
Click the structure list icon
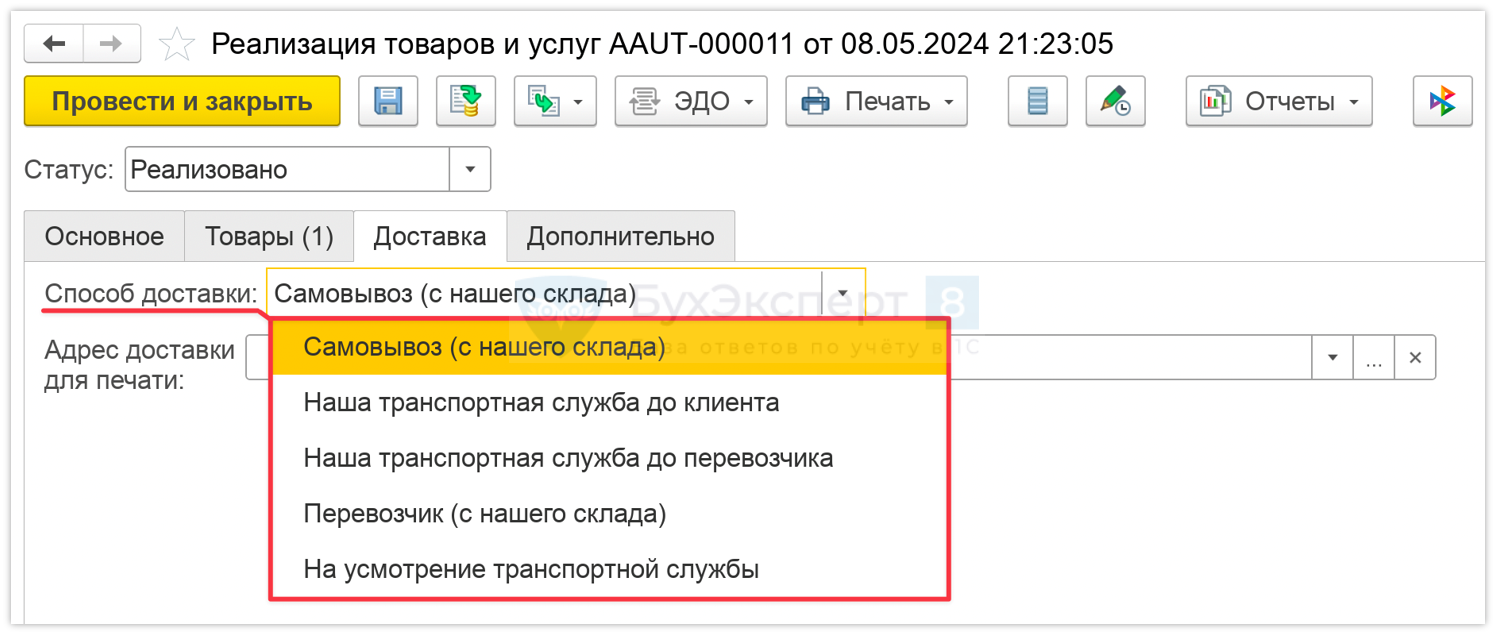tap(1037, 101)
